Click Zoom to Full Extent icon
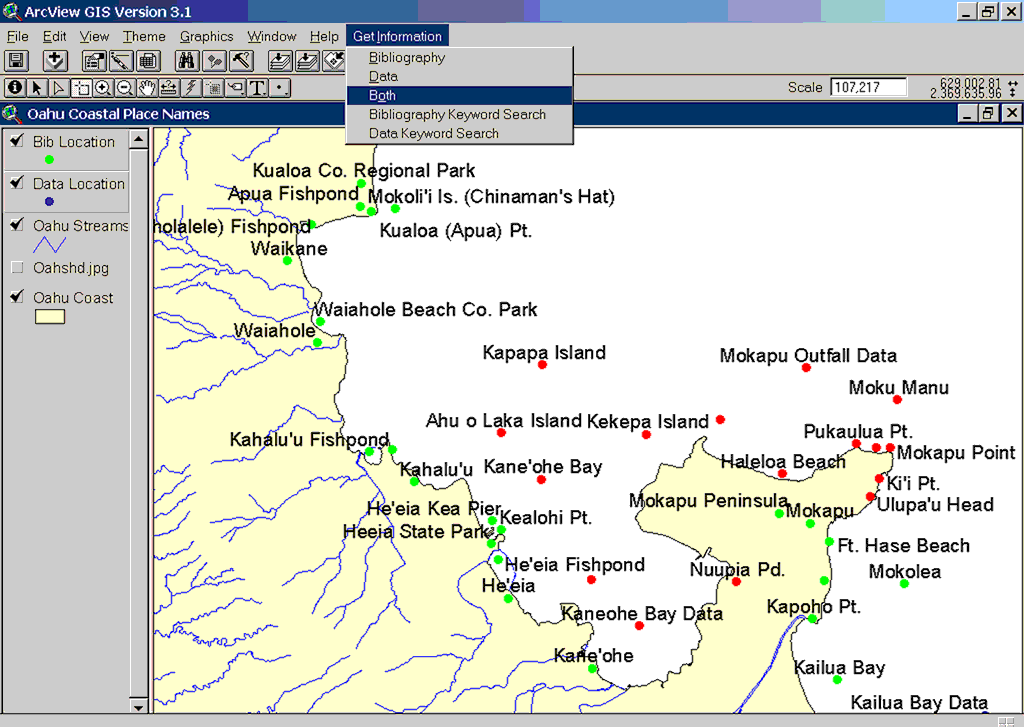The height and width of the screenshot is (727, 1024). coord(280,61)
